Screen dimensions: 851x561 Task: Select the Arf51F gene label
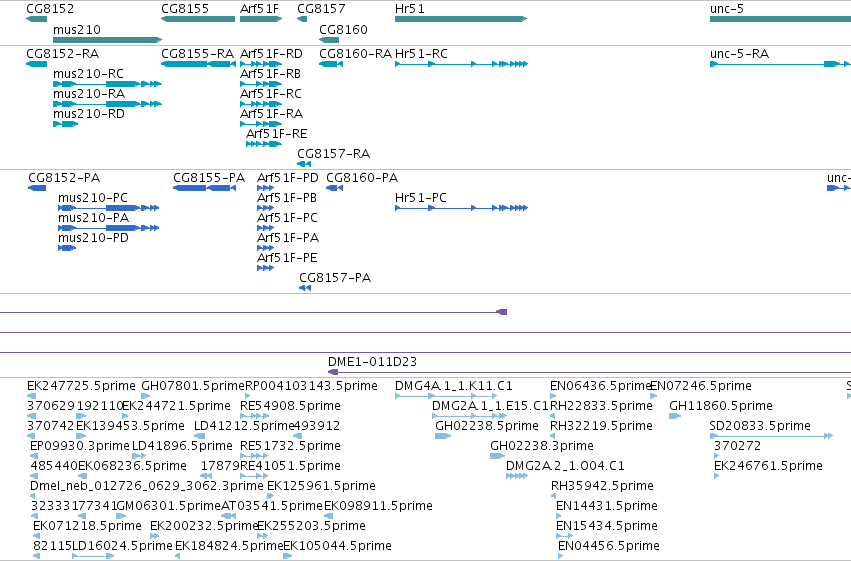pos(259,9)
